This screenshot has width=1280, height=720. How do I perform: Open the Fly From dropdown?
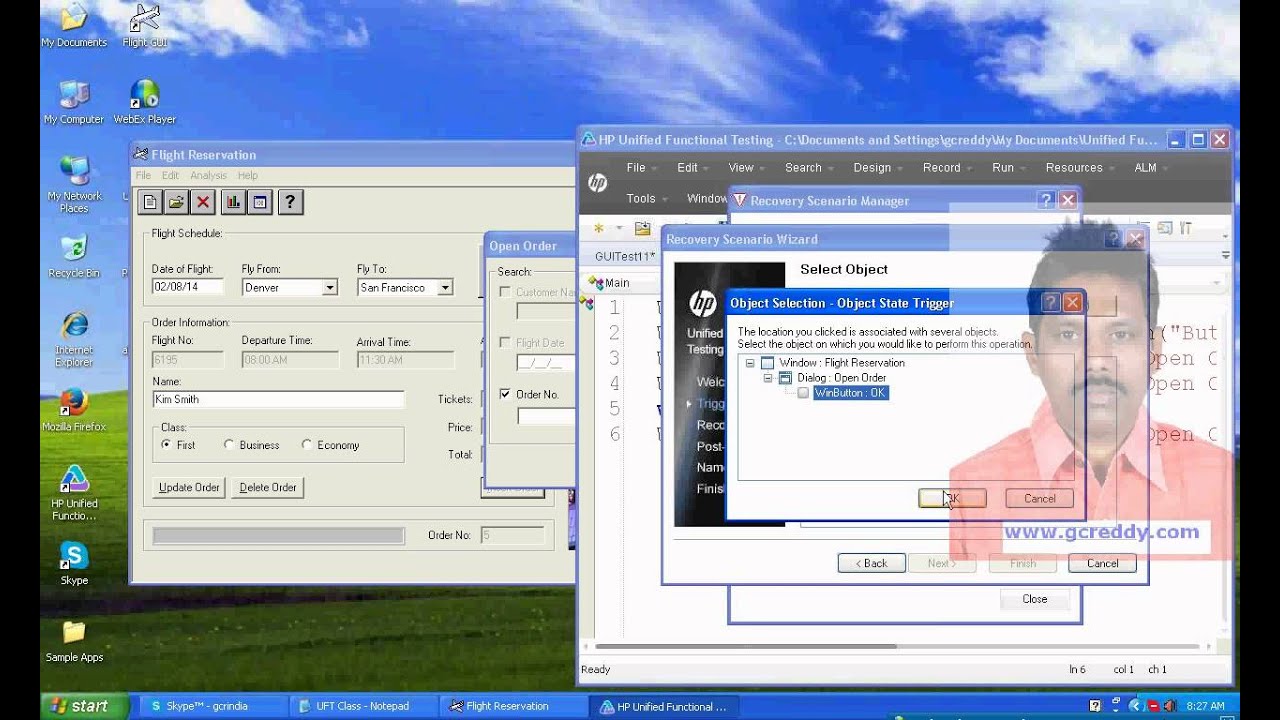point(329,288)
